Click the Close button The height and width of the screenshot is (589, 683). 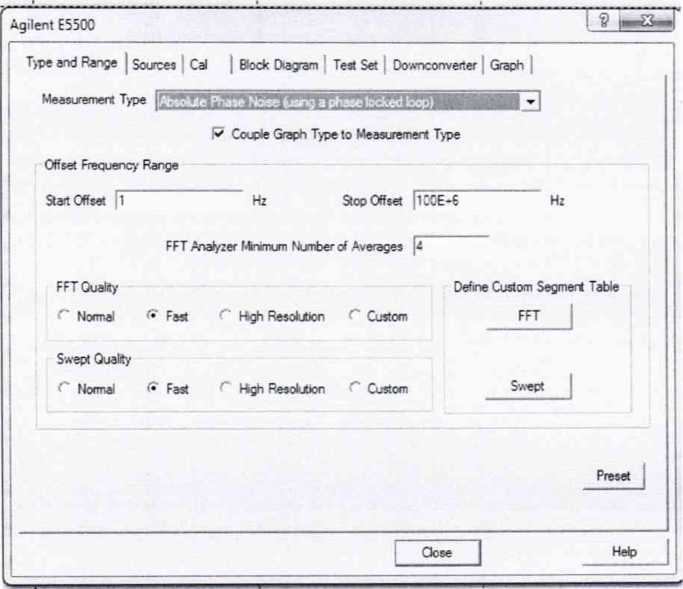coord(437,552)
